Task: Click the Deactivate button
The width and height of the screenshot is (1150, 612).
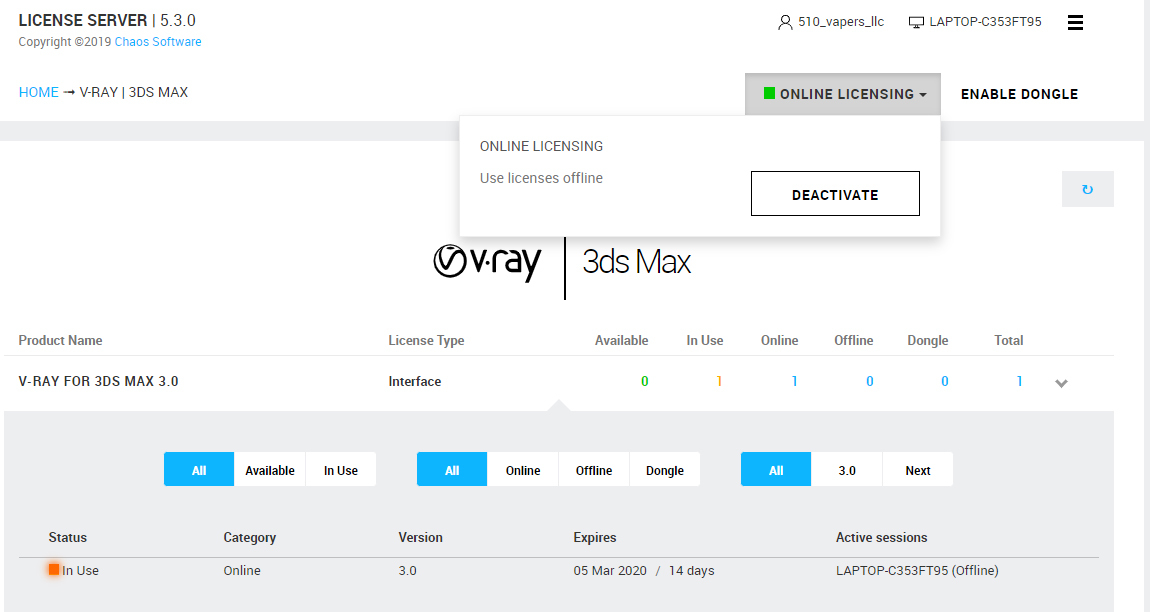Action: (x=835, y=194)
